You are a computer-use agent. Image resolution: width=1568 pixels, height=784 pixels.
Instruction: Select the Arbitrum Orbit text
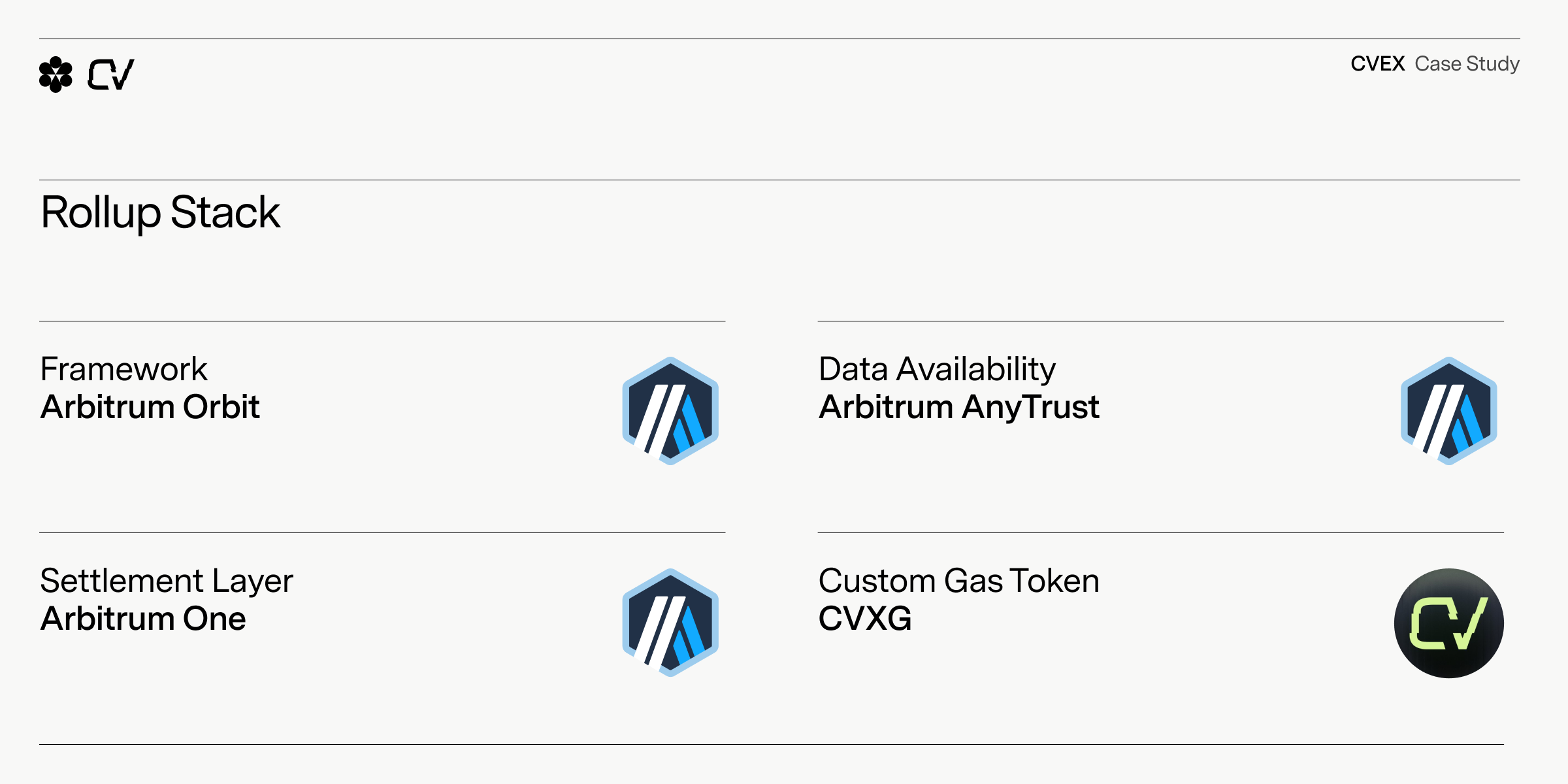pyautogui.click(x=150, y=407)
